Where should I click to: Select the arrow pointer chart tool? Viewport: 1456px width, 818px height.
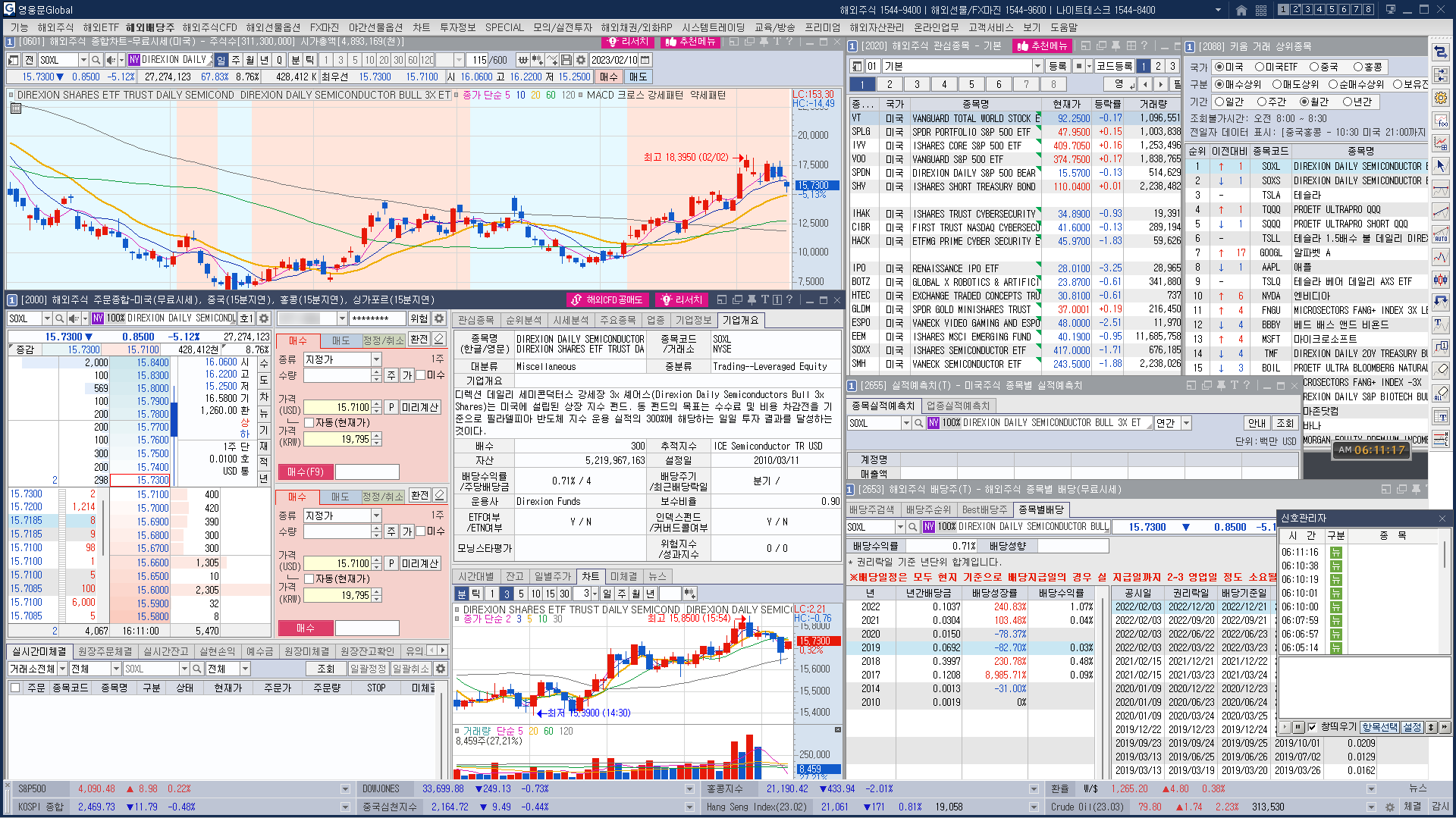[1441, 166]
